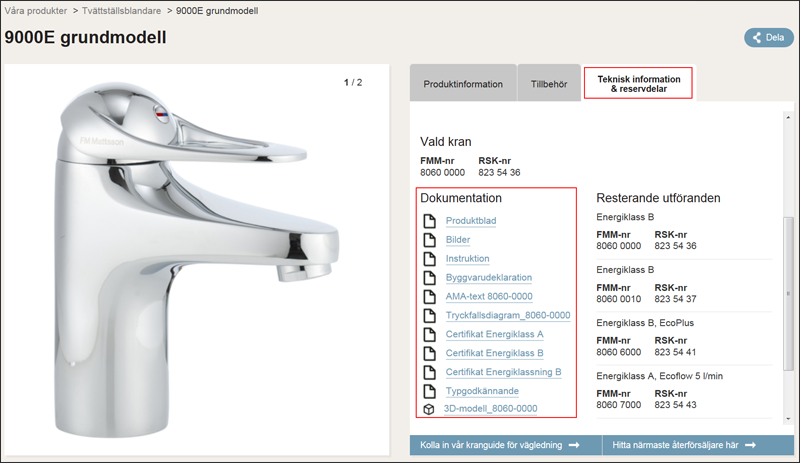This screenshot has width=800, height=463.
Task: Open the Typgodkännande link
Action: tap(482, 391)
